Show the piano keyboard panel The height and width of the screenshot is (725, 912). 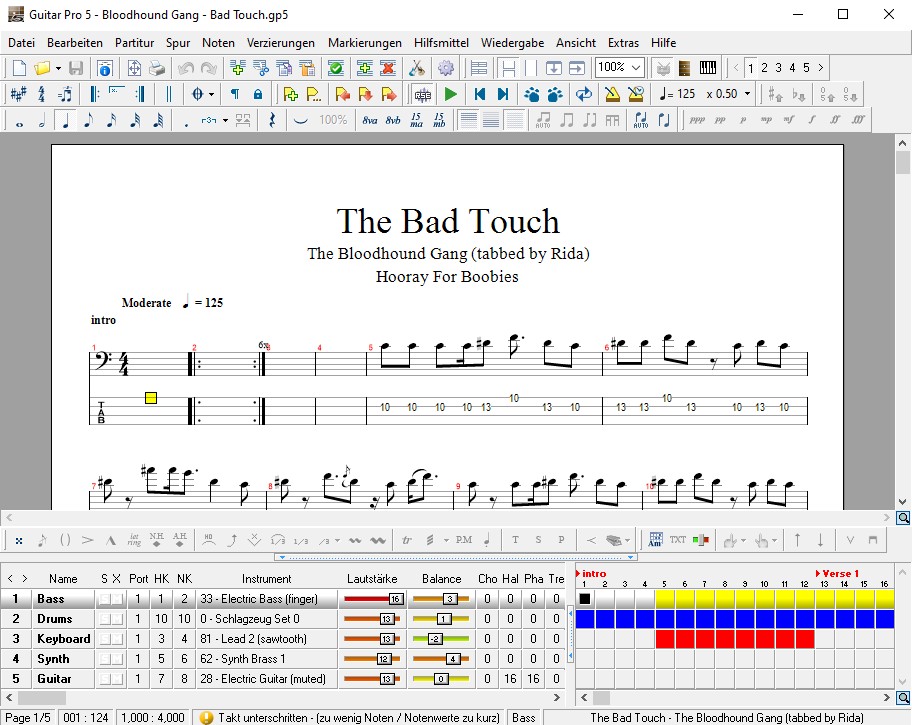click(x=708, y=68)
